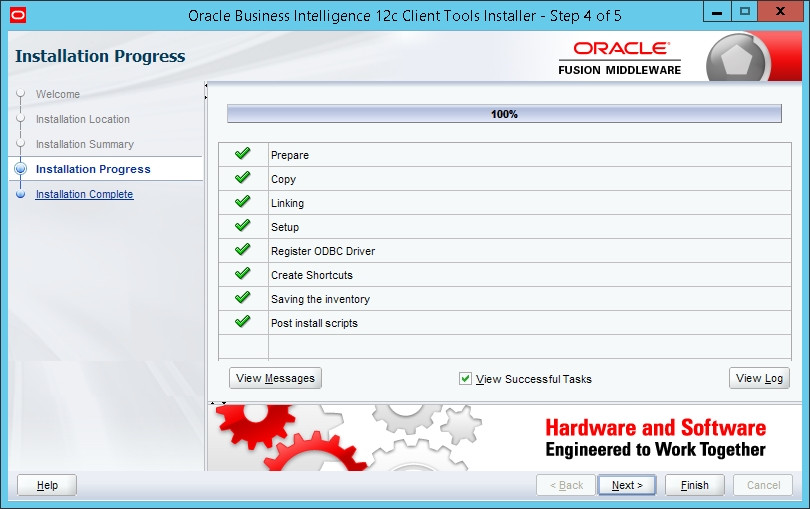Click green checkmark for Saving the inventory
810x509 pixels.
pos(242,298)
